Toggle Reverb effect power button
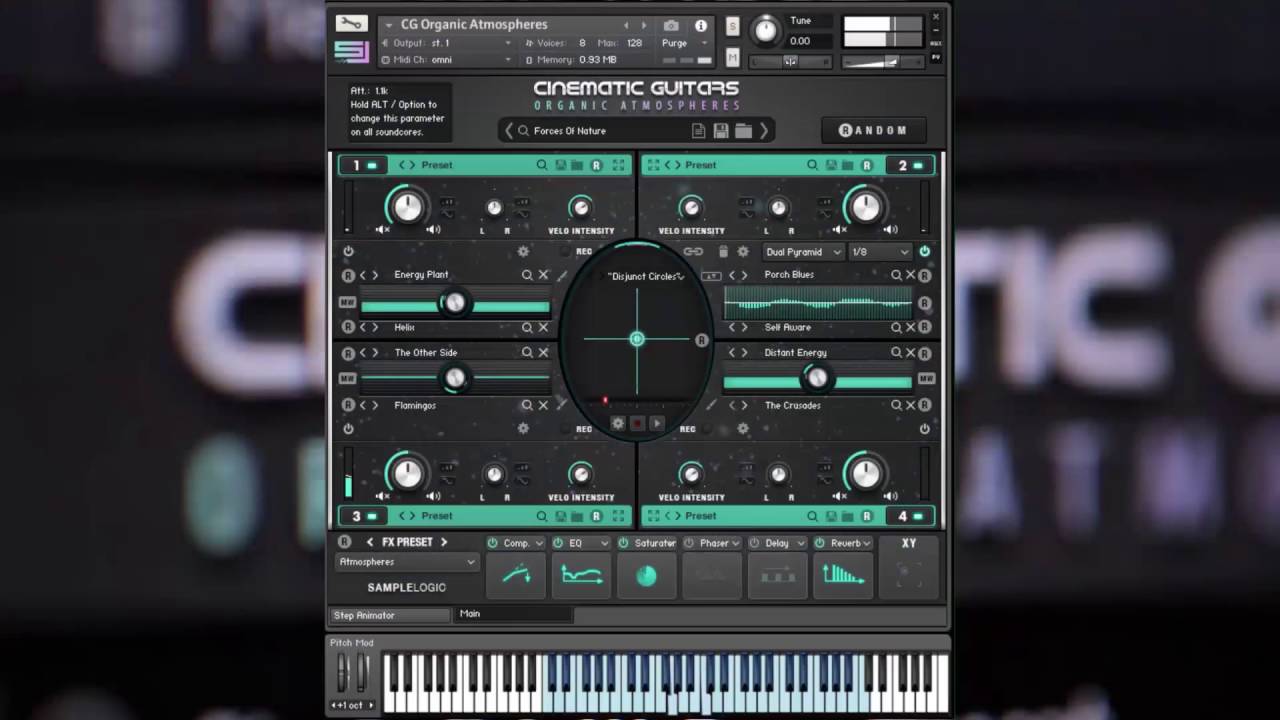The image size is (1280, 720). (820, 543)
